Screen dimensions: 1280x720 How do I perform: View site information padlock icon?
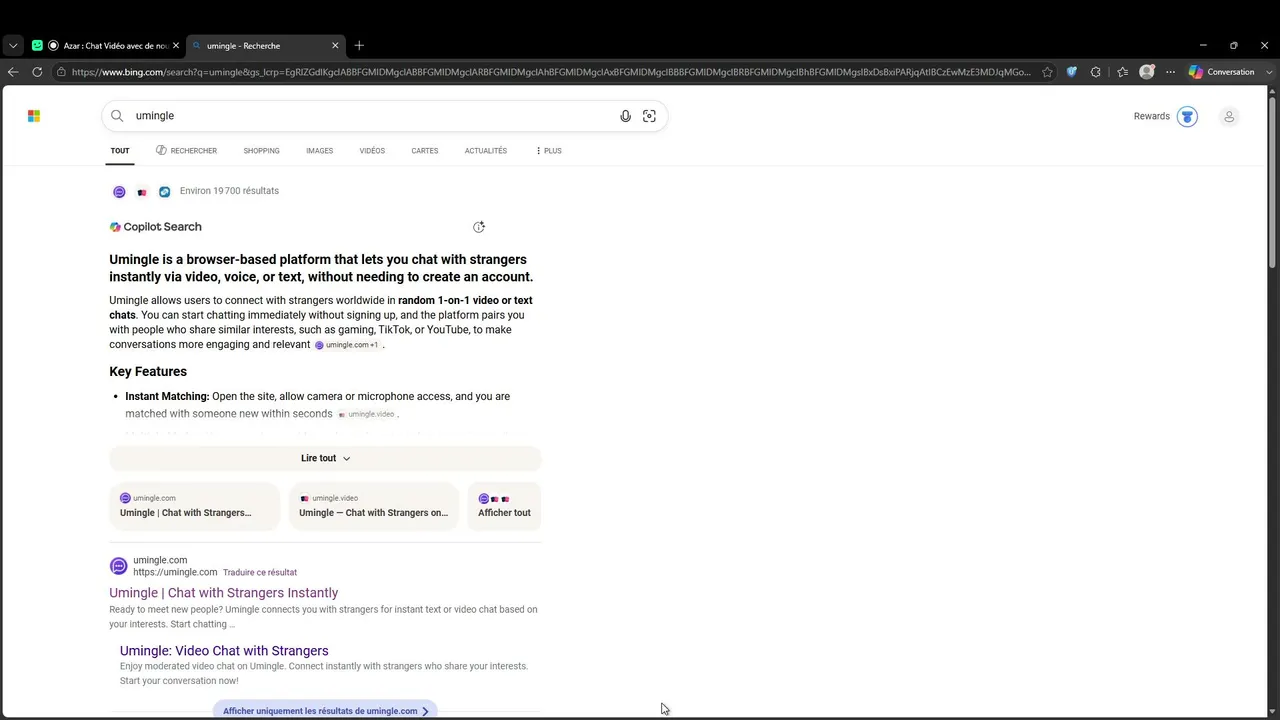[x=62, y=72]
